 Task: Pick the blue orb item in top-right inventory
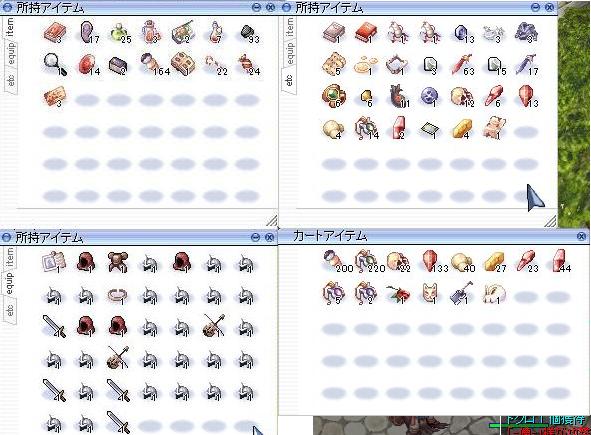(x=430, y=96)
